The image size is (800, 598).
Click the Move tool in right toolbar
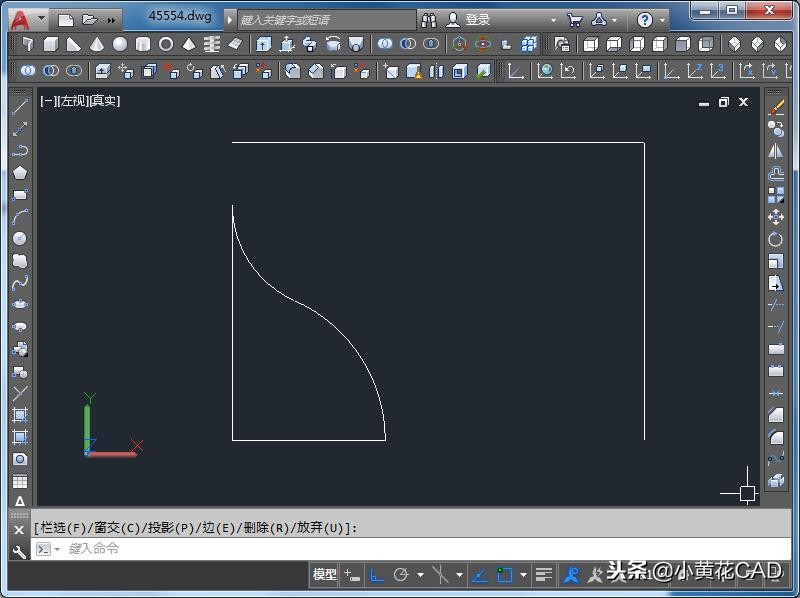tap(776, 217)
